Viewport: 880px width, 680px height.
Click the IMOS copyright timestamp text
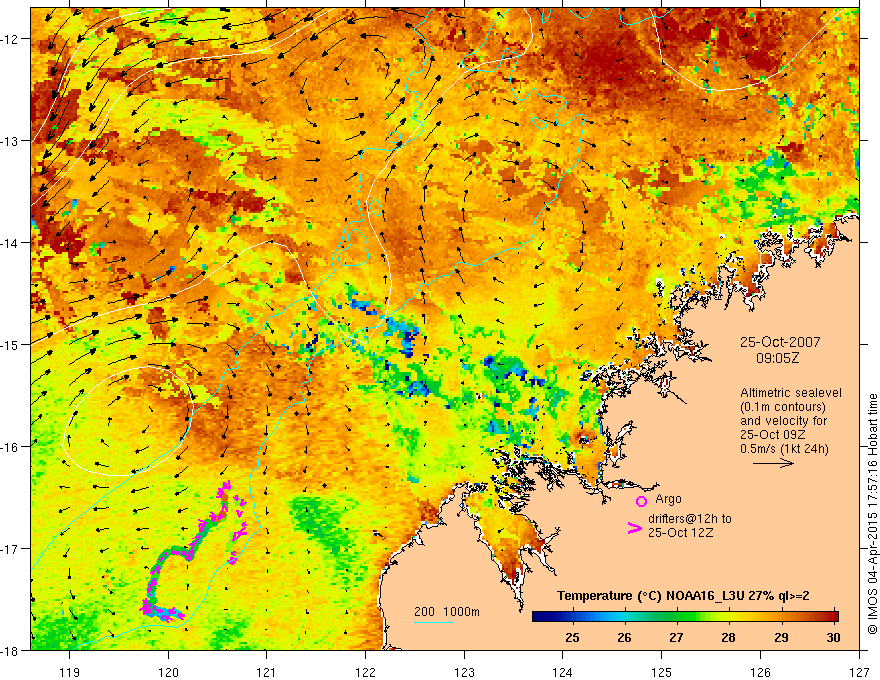[872, 514]
